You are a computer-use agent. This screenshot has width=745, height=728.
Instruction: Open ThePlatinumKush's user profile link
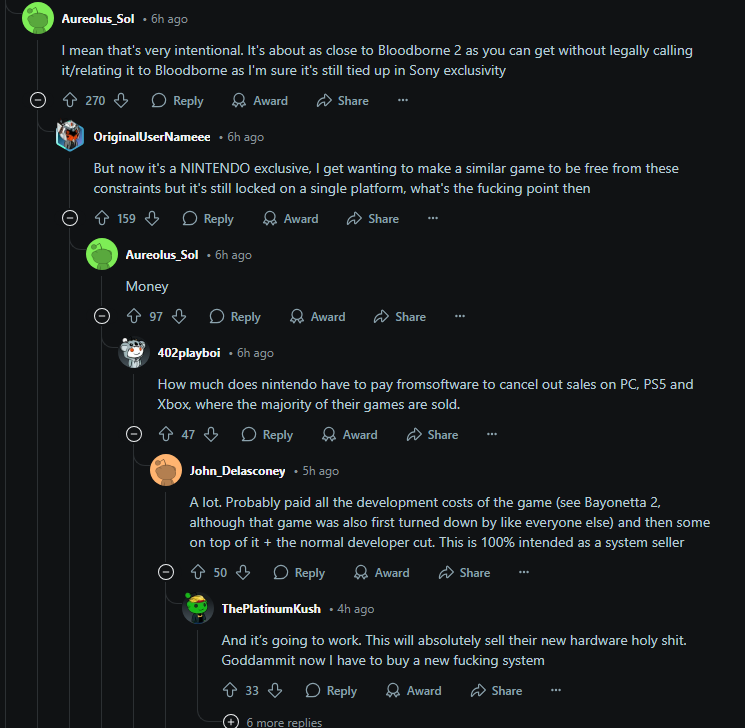[x=269, y=608]
